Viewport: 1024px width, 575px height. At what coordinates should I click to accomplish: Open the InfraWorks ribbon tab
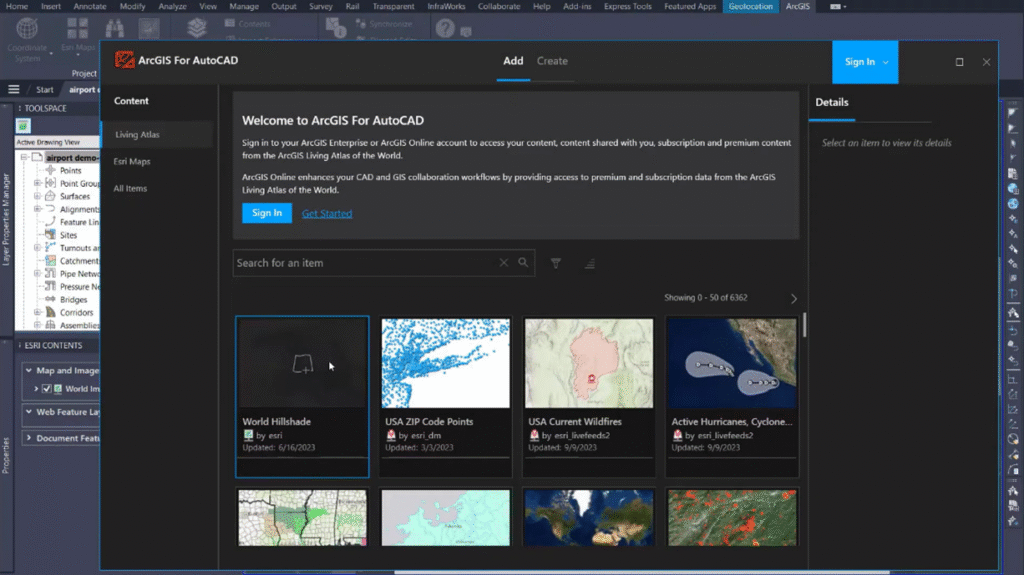point(446,6)
